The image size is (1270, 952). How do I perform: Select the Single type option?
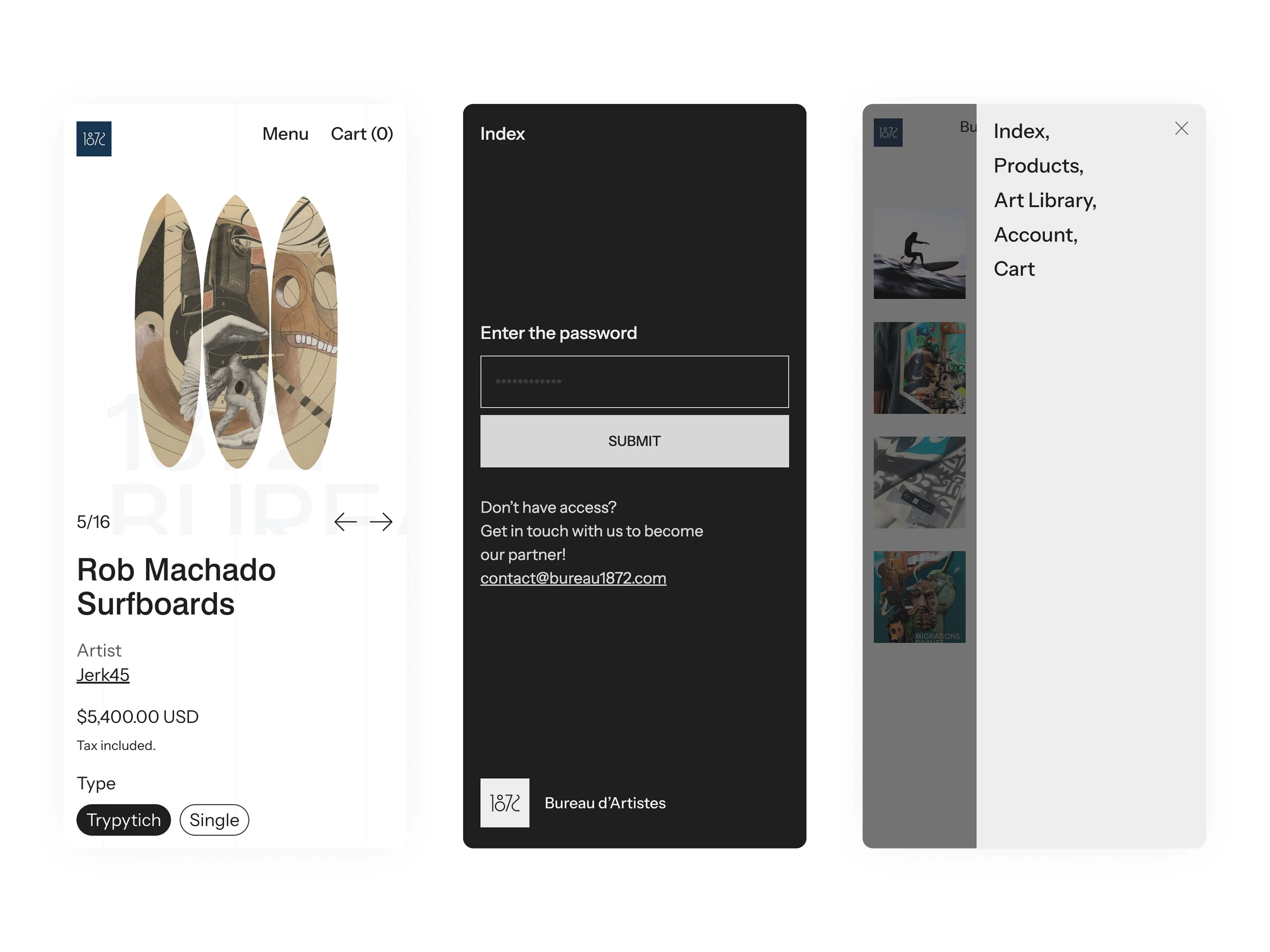(214, 820)
